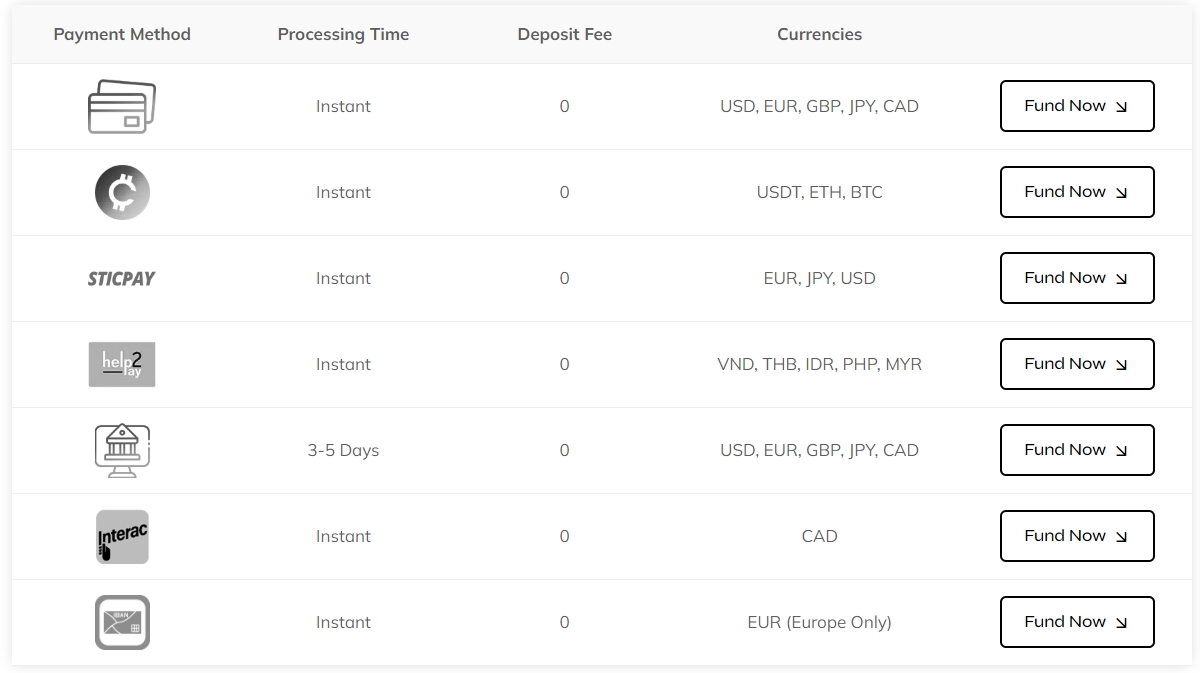
Task: Fund Now with Interac
Action: click(1077, 536)
